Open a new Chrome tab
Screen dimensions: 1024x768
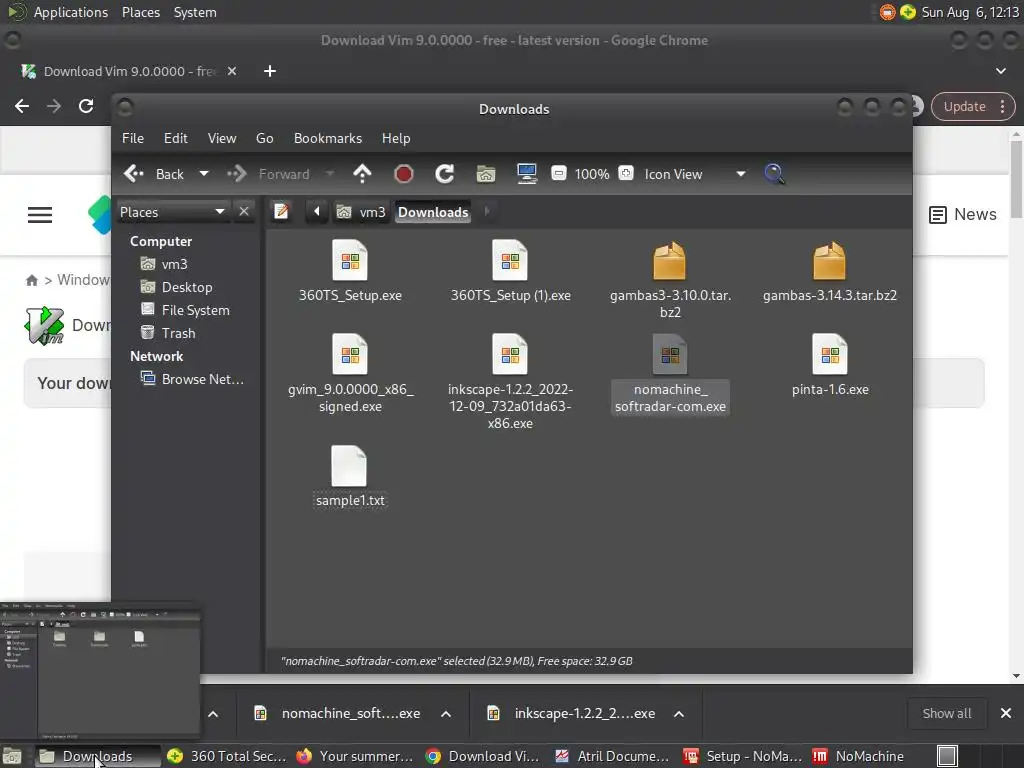pos(270,71)
